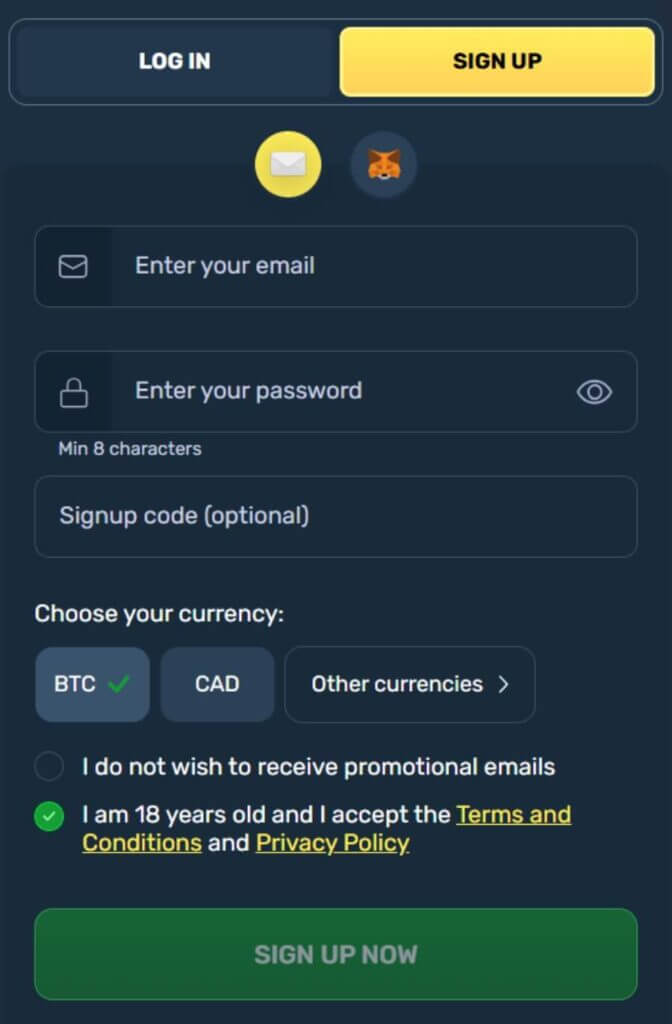Uncheck the 18 years old agreement checkbox
Screen dimensions: 672x1024
click(49, 816)
